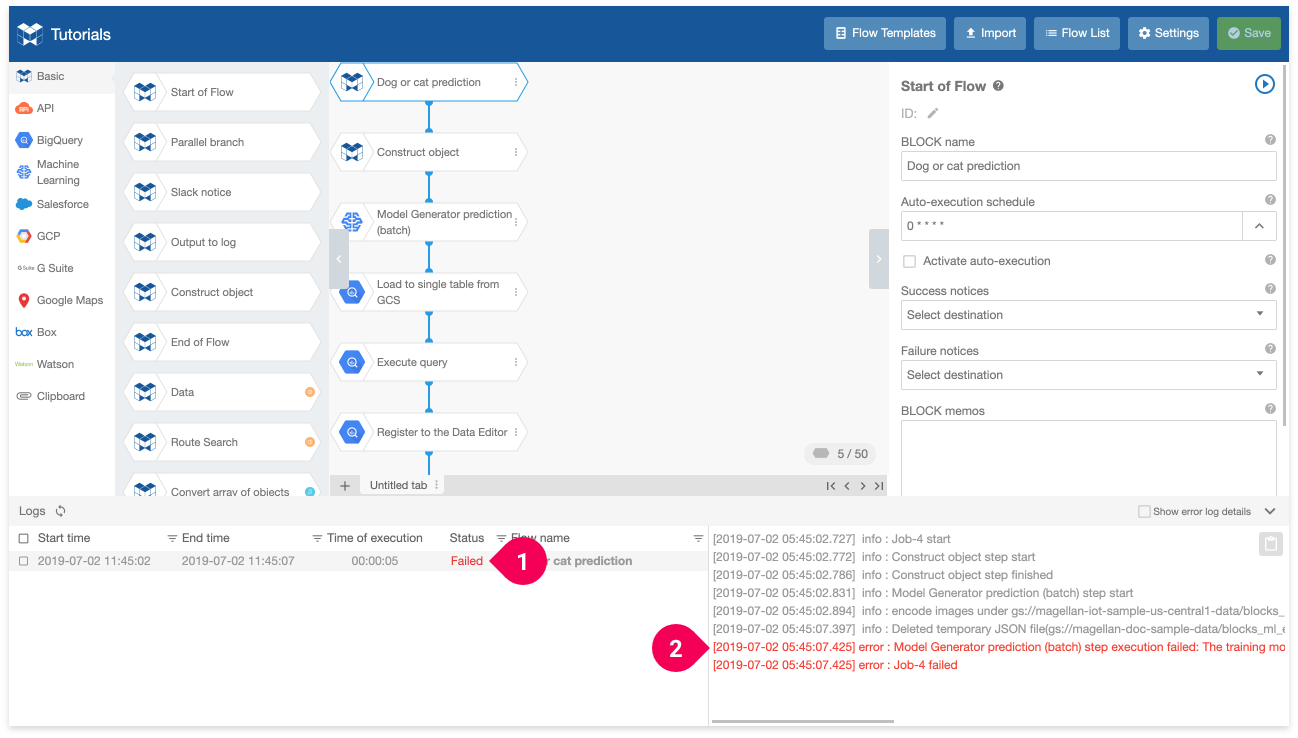This screenshot has height=738, width=1298.
Task: Select Model Generator prediction (batch) block
Action: 428,222
